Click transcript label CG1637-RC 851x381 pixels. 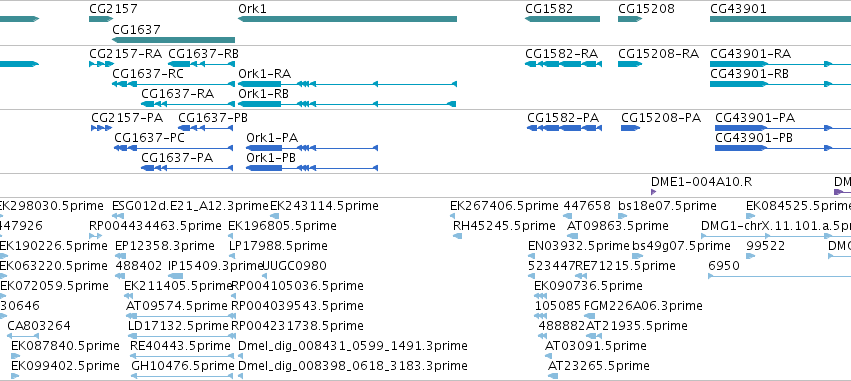tap(148, 74)
